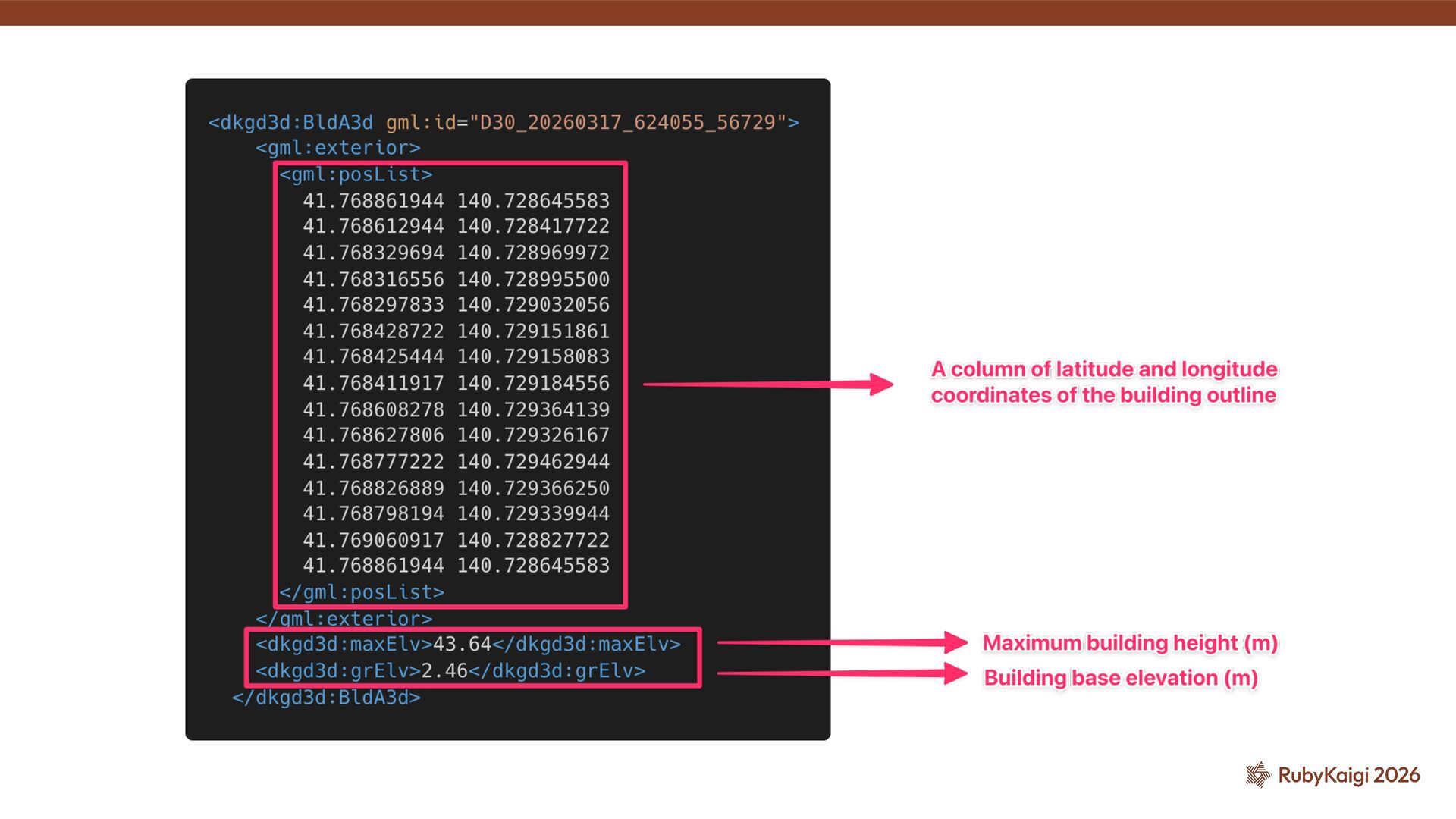Click the coordinate line 41.769060917 140.728827722
The image size is (1456, 819).
tap(456, 540)
